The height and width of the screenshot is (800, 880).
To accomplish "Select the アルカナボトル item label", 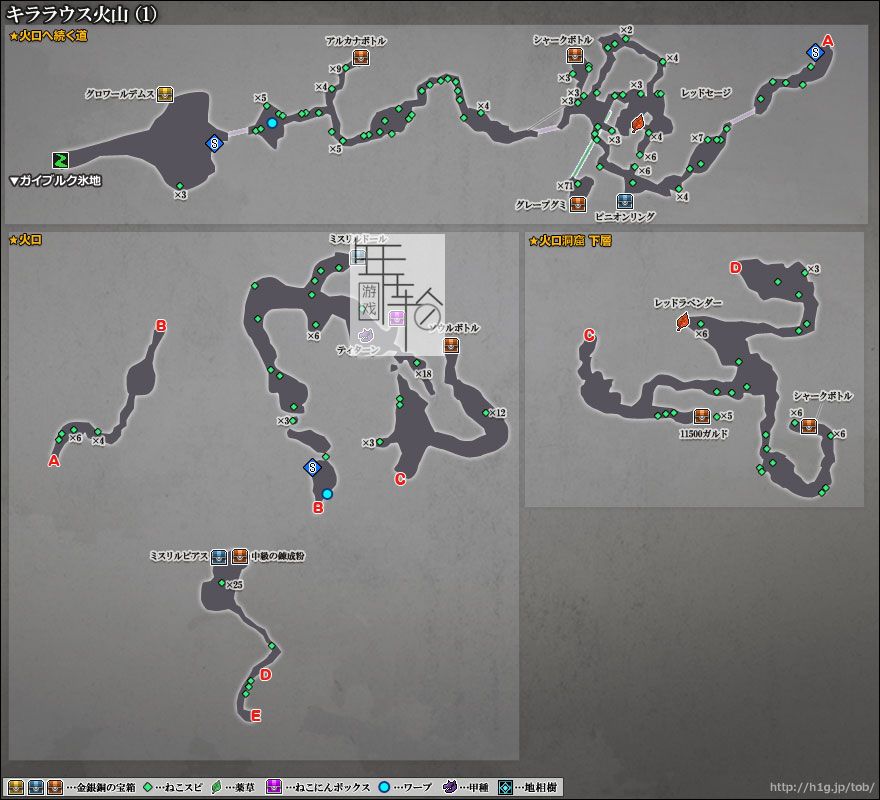I will (356, 41).
